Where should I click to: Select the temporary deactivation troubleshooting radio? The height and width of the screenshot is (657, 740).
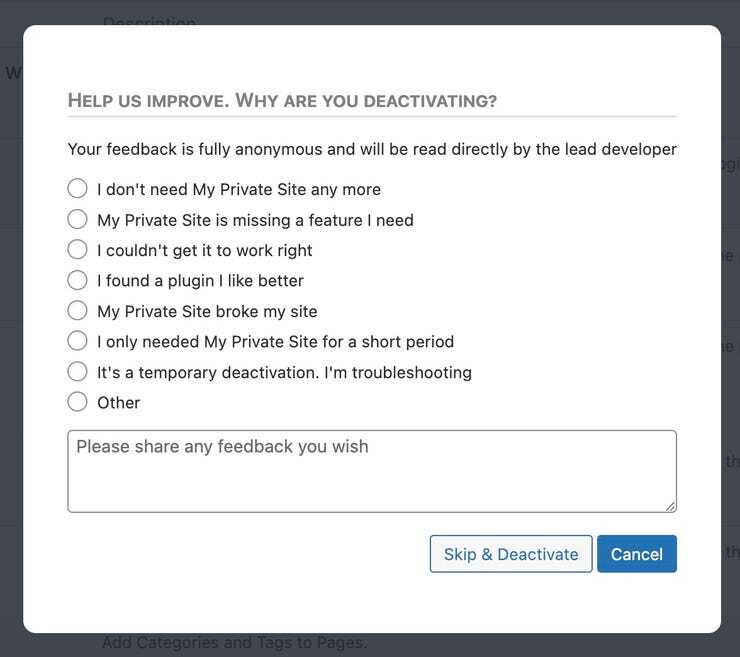[77, 372]
